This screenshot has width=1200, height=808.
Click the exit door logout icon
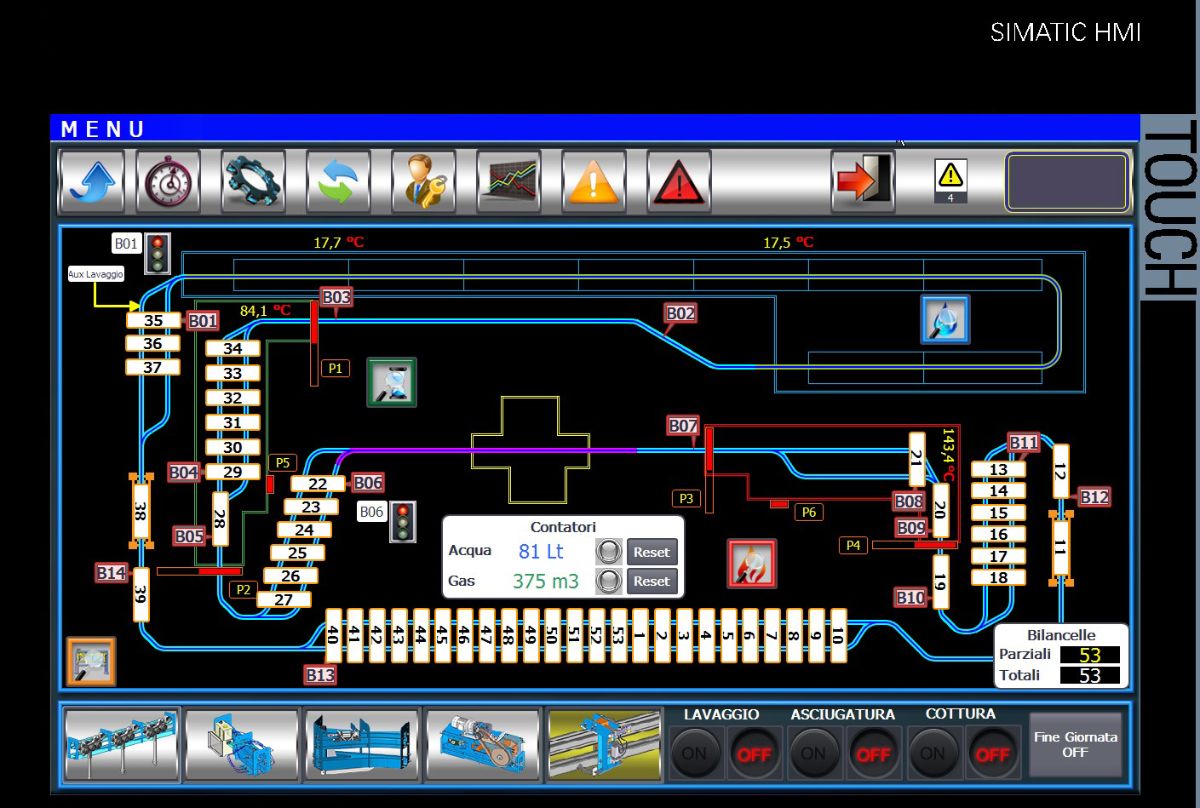click(x=863, y=181)
